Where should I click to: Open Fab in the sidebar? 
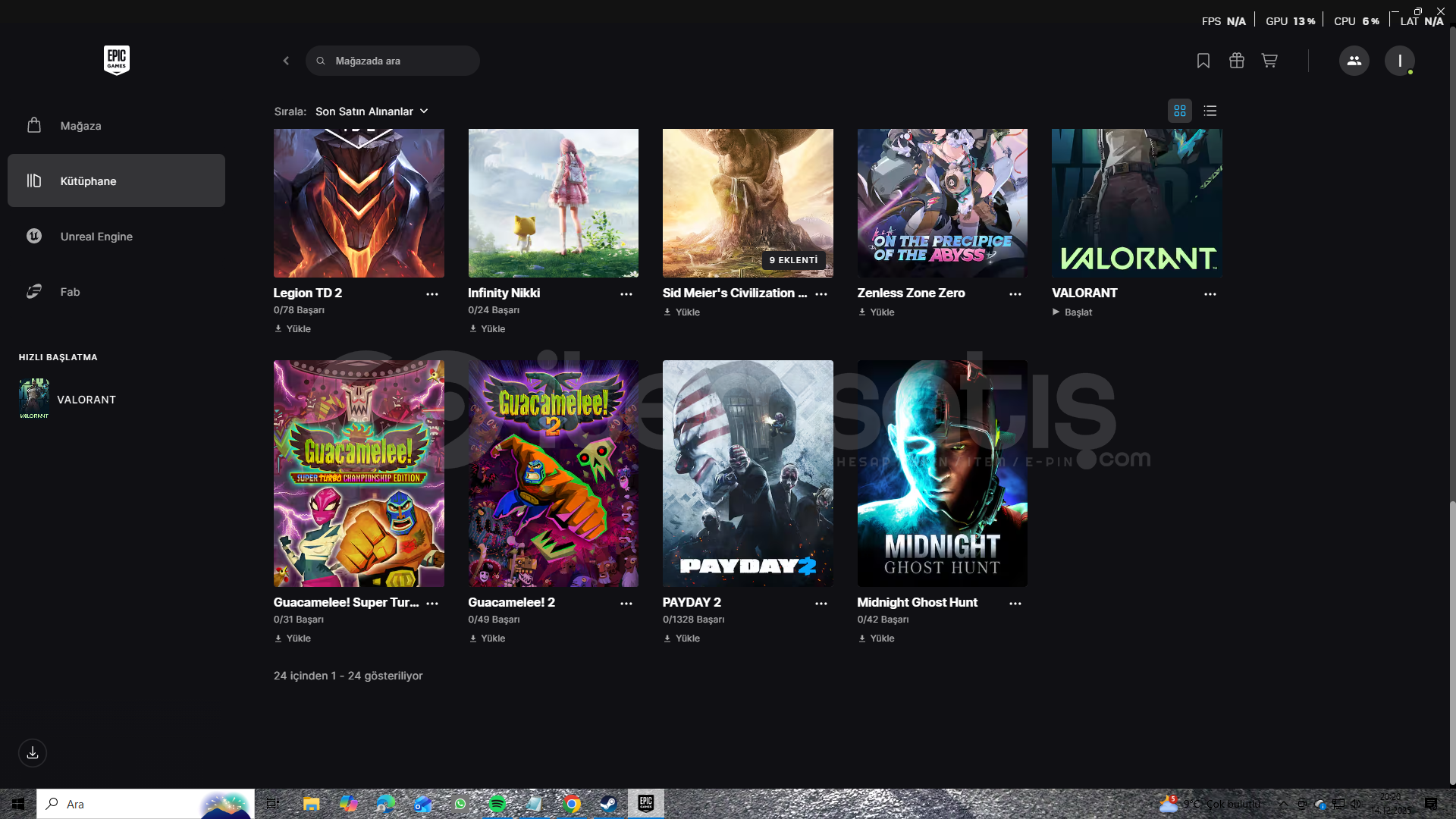pyautogui.click(x=70, y=292)
